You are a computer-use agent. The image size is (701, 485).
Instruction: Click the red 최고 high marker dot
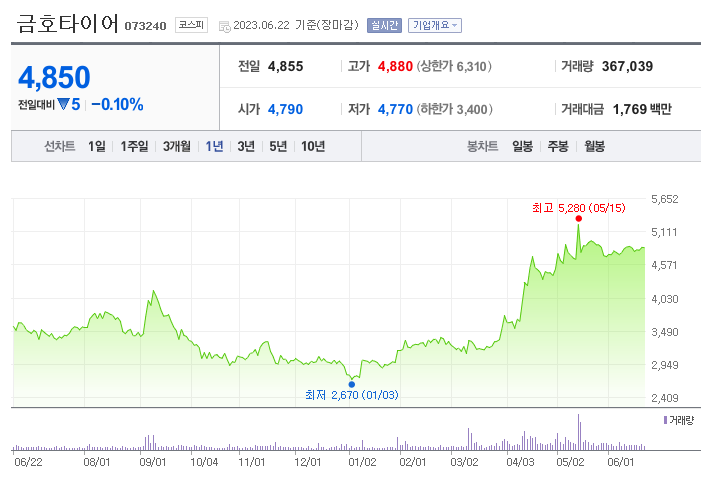pos(579,219)
